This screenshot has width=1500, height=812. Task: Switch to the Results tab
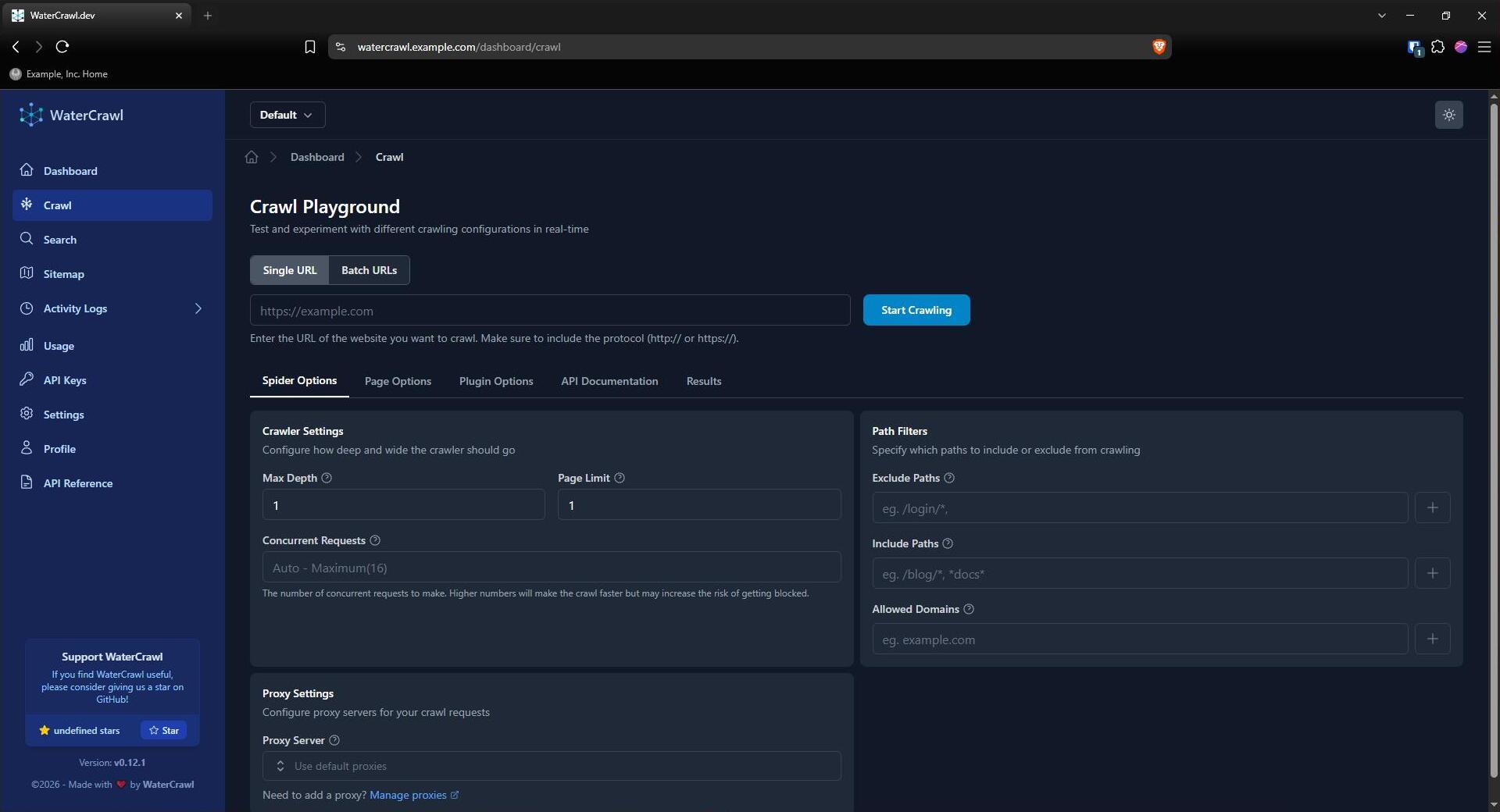tap(704, 381)
